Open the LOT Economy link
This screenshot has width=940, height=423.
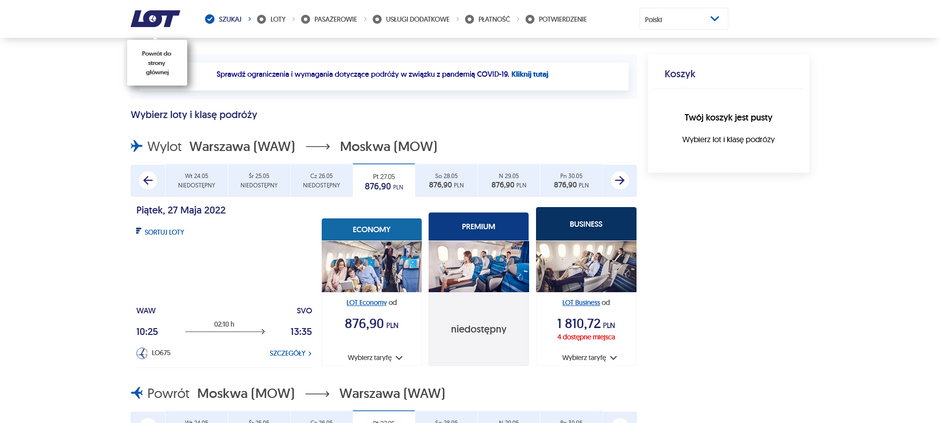(366, 302)
